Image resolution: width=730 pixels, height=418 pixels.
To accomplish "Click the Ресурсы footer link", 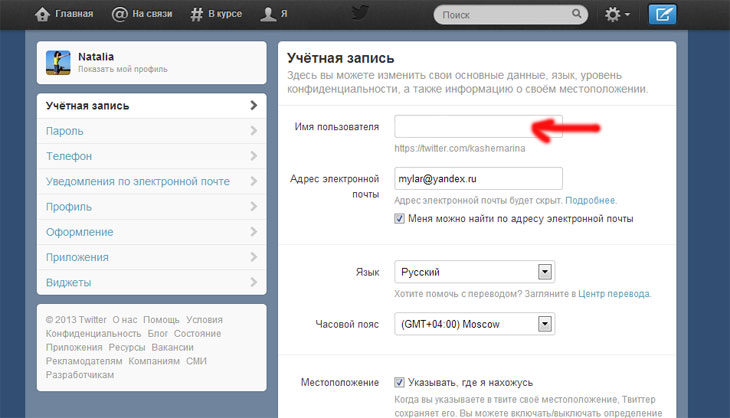I will [x=127, y=347].
